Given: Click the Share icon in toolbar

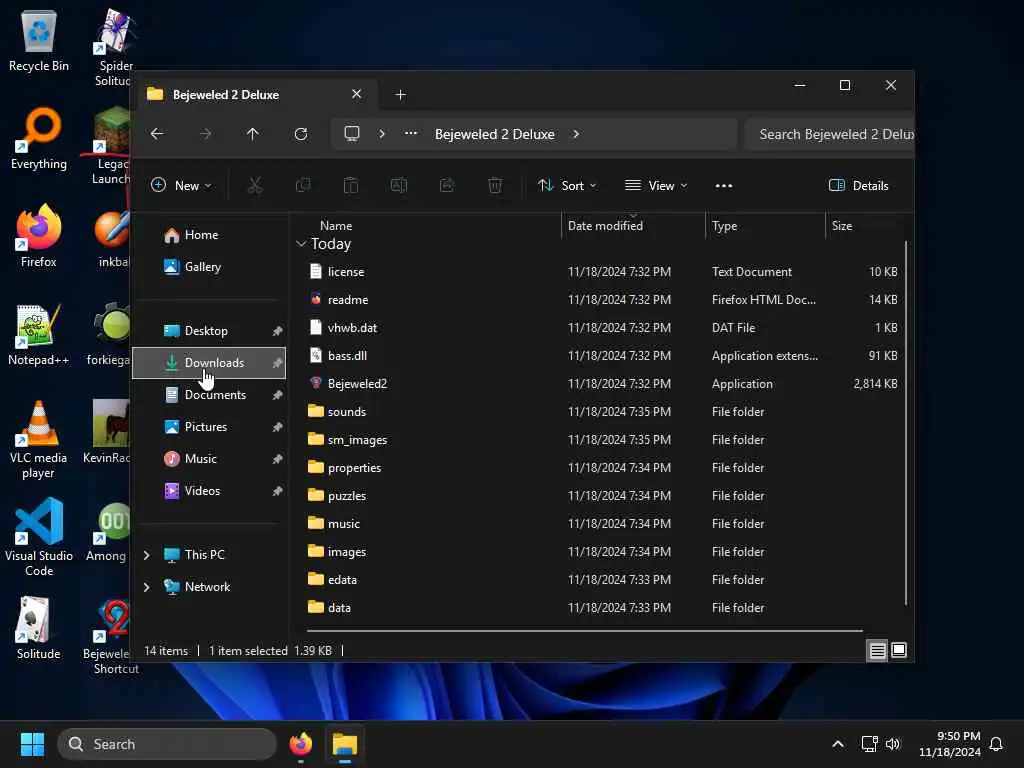Looking at the screenshot, I should click(x=447, y=185).
